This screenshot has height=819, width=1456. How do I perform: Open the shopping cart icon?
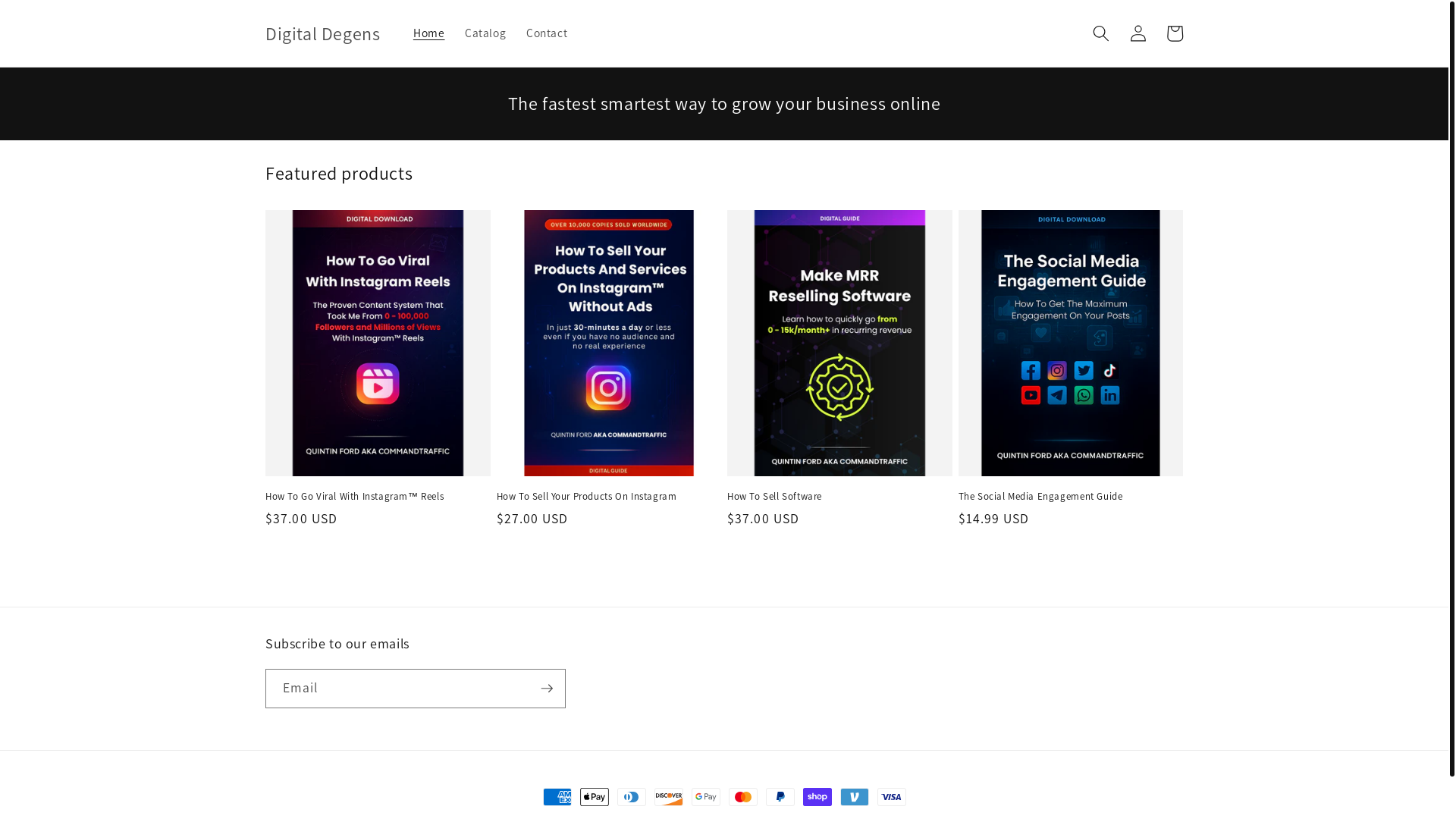(x=1175, y=33)
